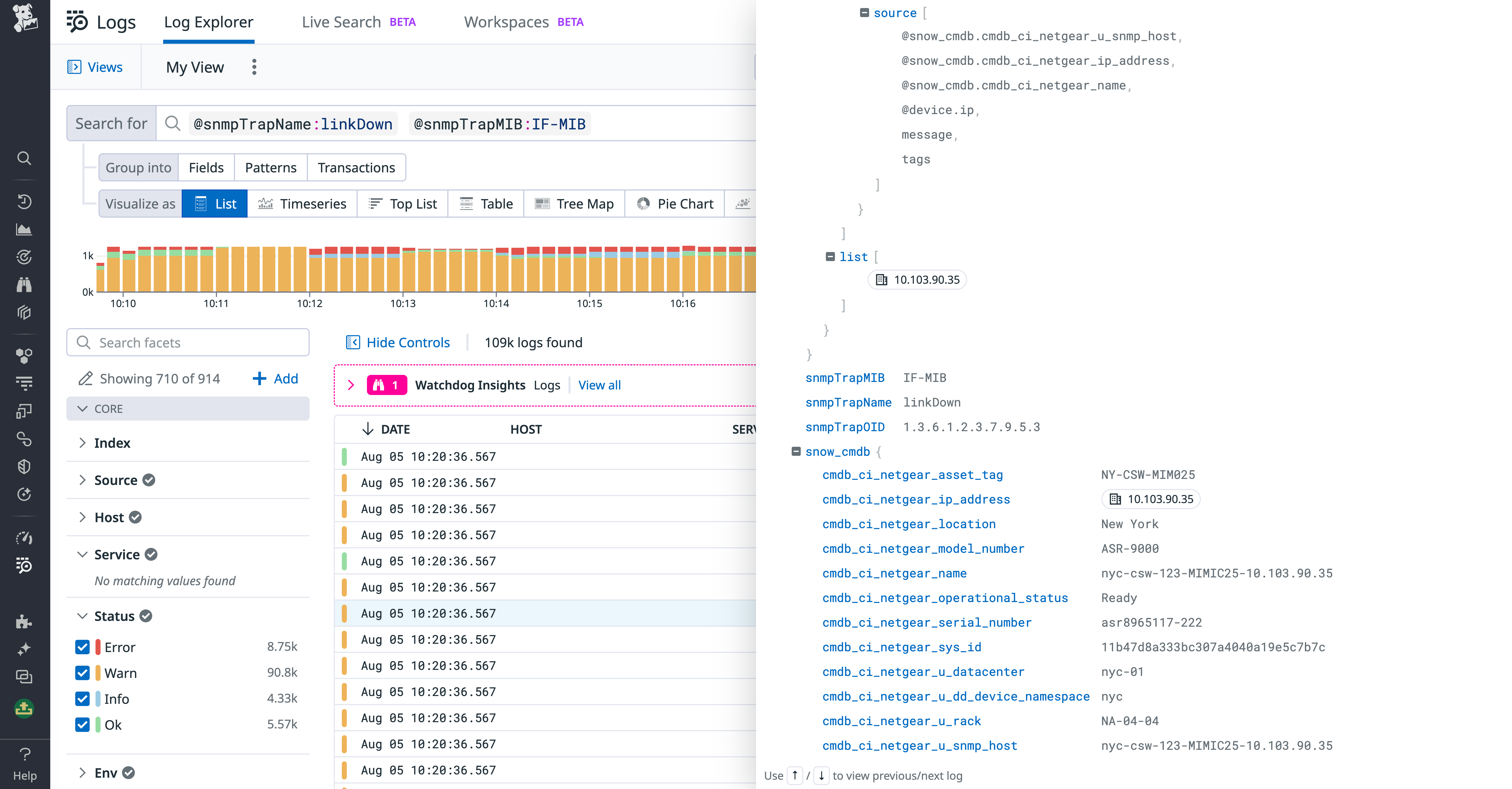
Task: Click inside the Search facets field
Action: pos(188,342)
